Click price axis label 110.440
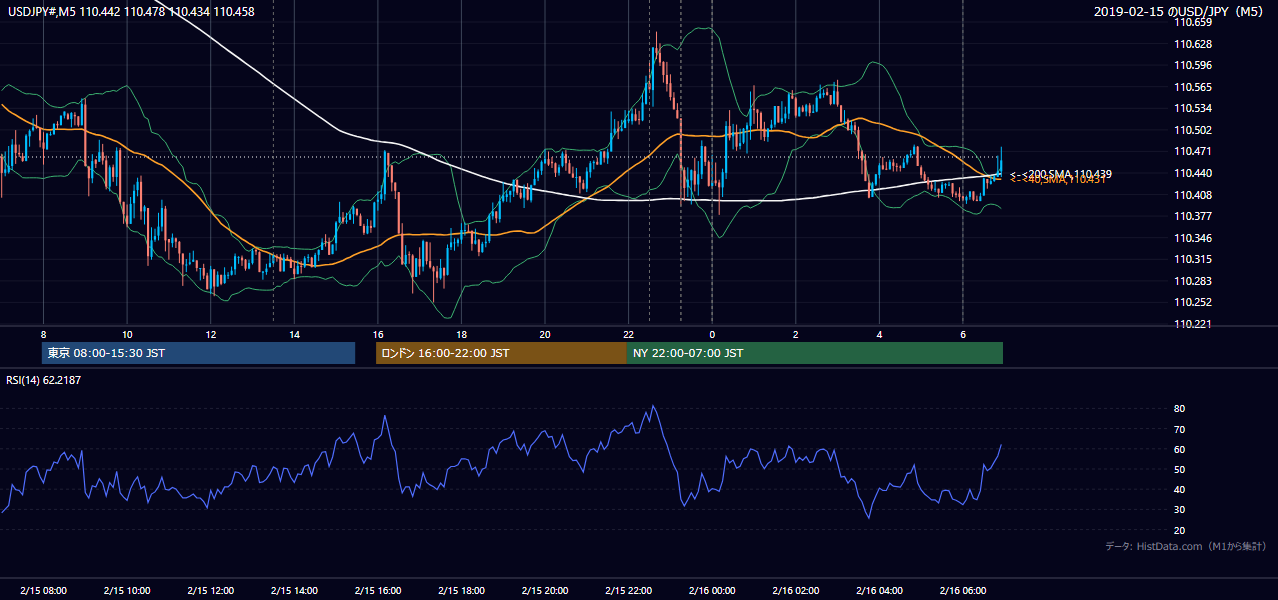 [1195, 173]
